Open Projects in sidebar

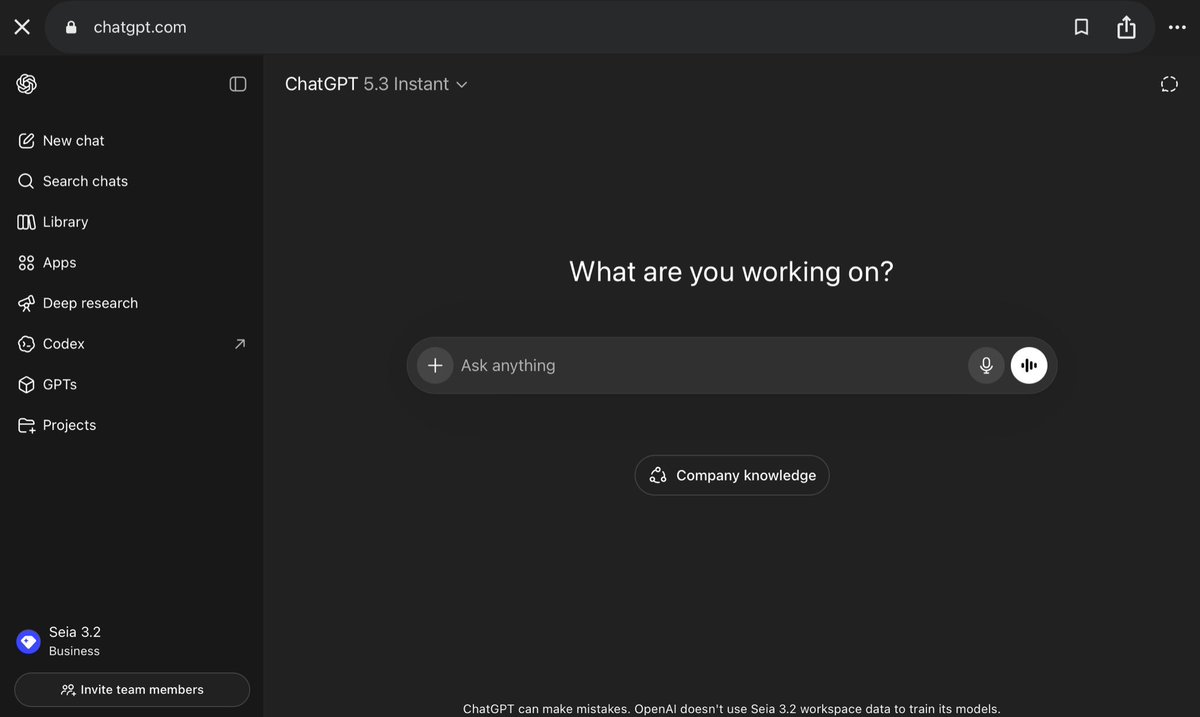point(131,425)
